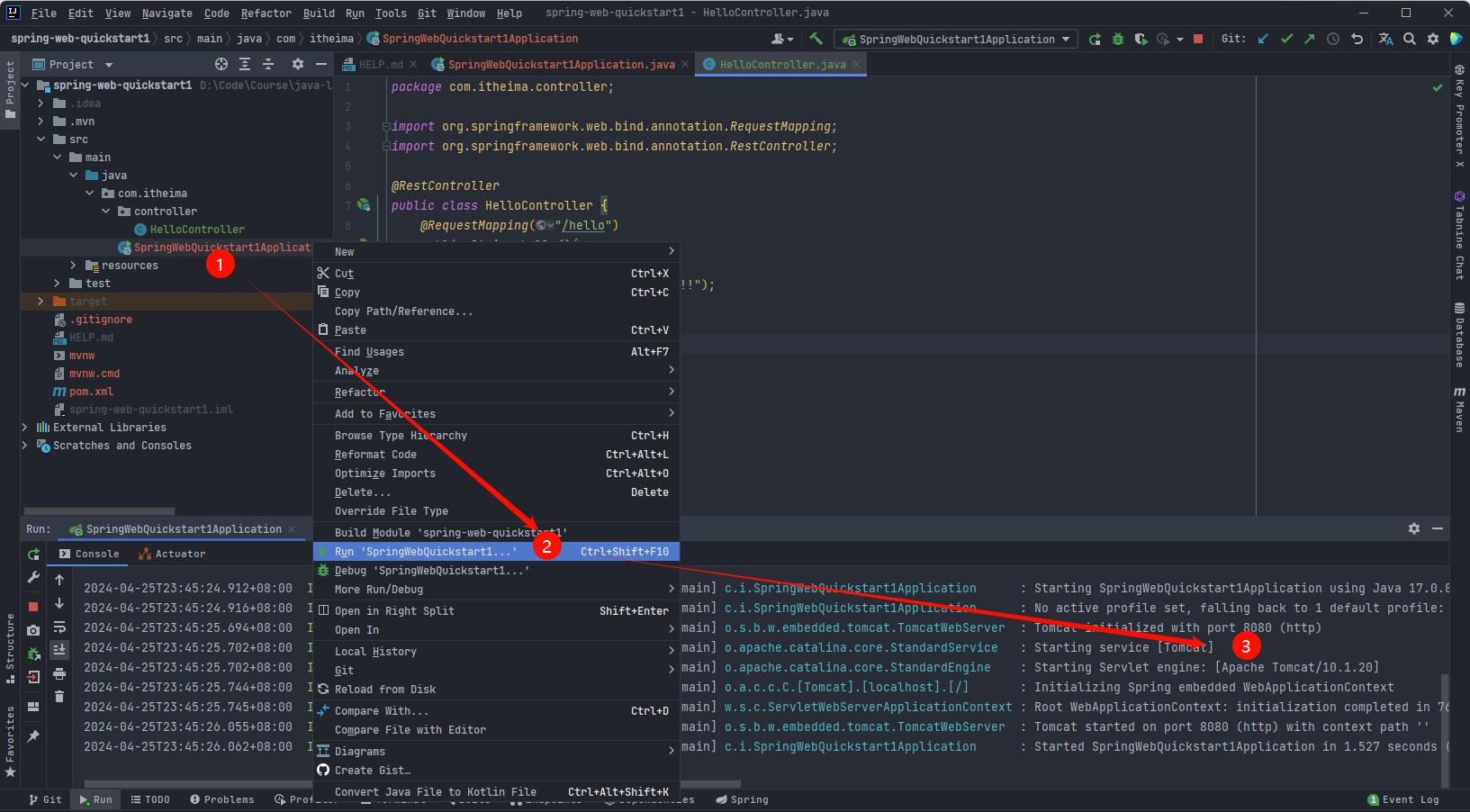Viewport: 1470px width, 812px height.
Task: Click the green Debug bug icon in toolbar
Action: click(x=1118, y=39)
